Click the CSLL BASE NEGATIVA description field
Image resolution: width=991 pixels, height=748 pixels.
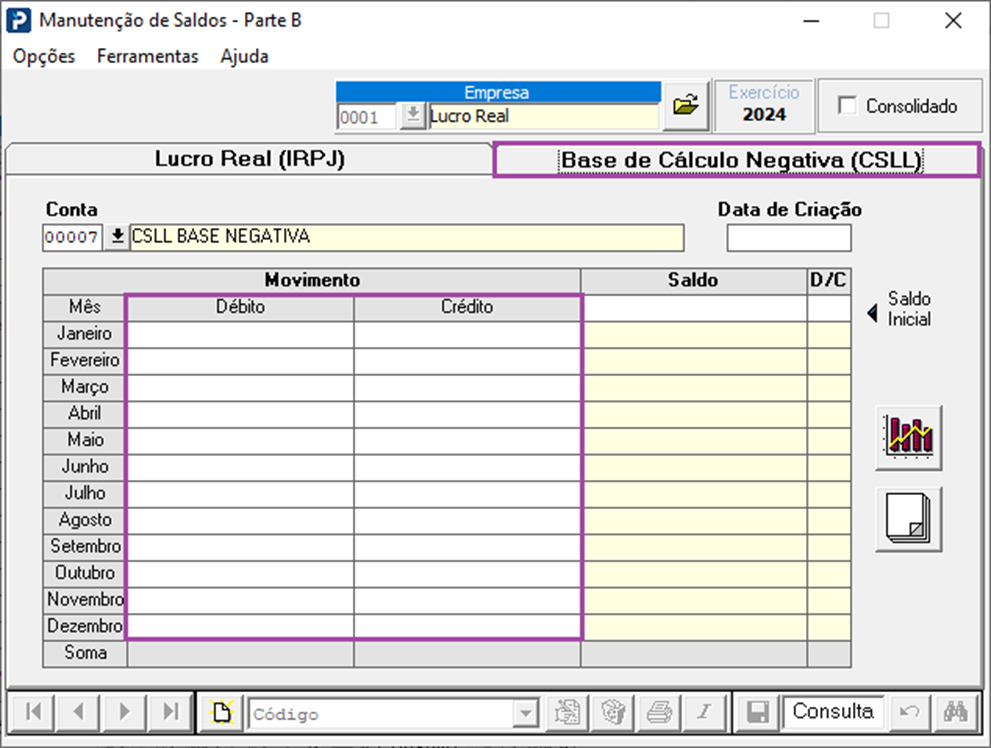407,238
